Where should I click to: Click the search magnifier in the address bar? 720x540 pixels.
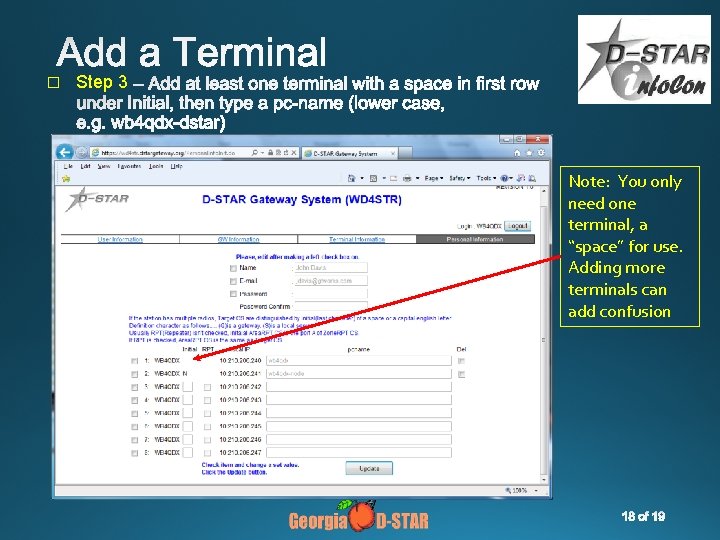255,152
